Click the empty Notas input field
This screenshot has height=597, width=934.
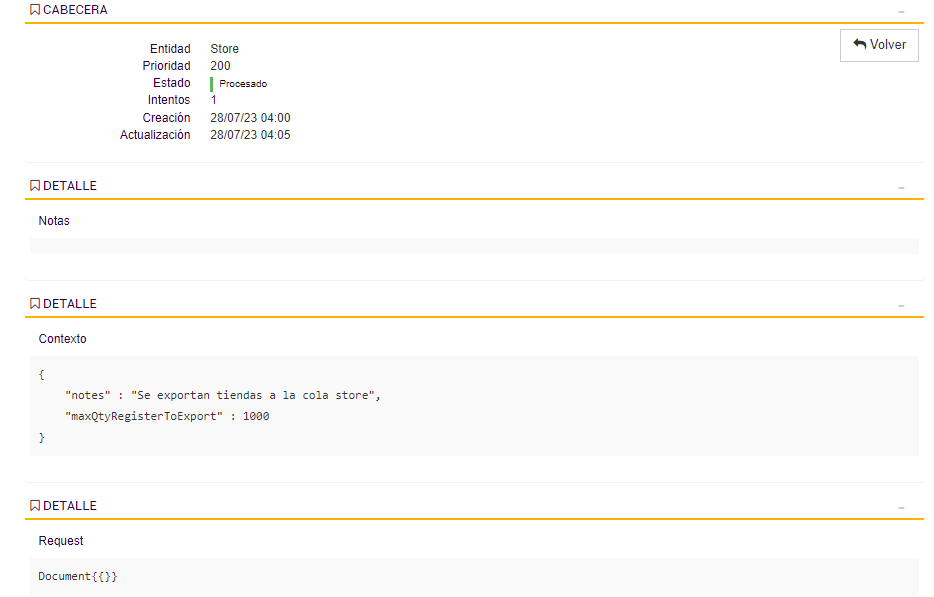coord(470,245)
